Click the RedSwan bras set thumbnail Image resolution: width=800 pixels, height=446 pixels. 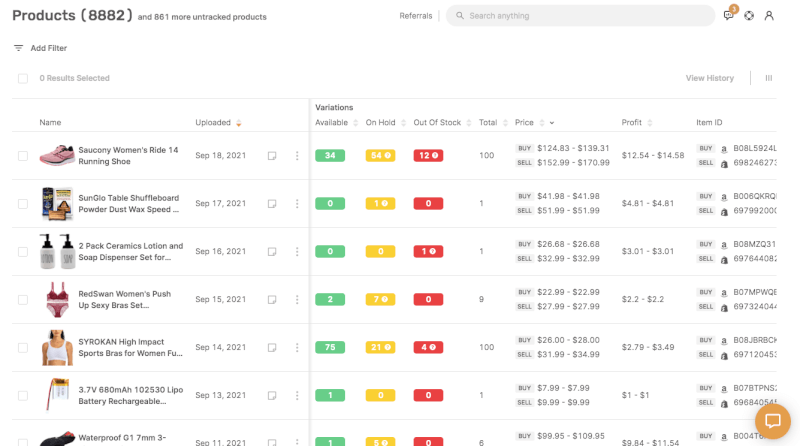click(x=57, y=300)
